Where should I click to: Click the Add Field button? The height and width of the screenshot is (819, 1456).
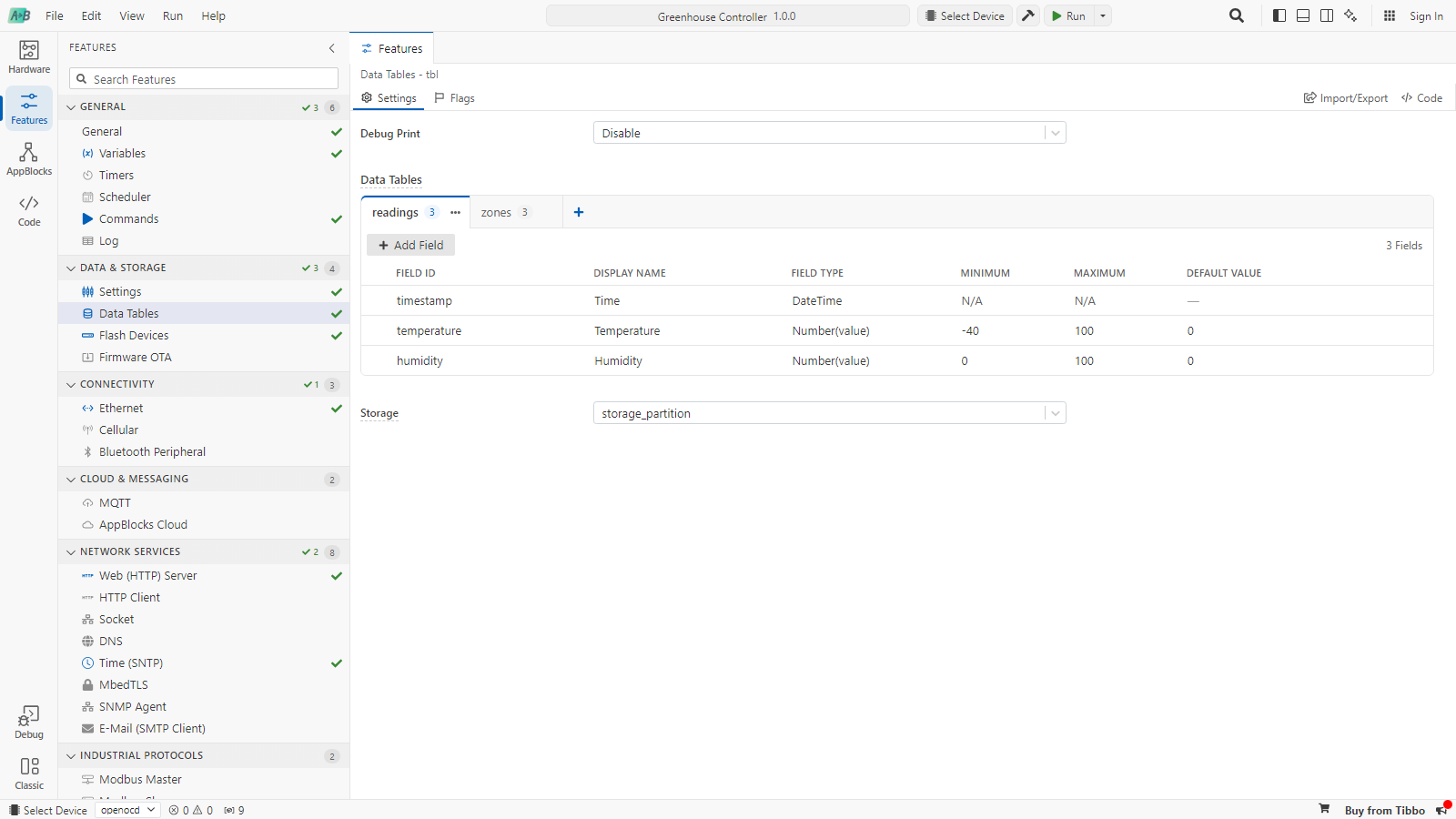click(x=410, y=245)
